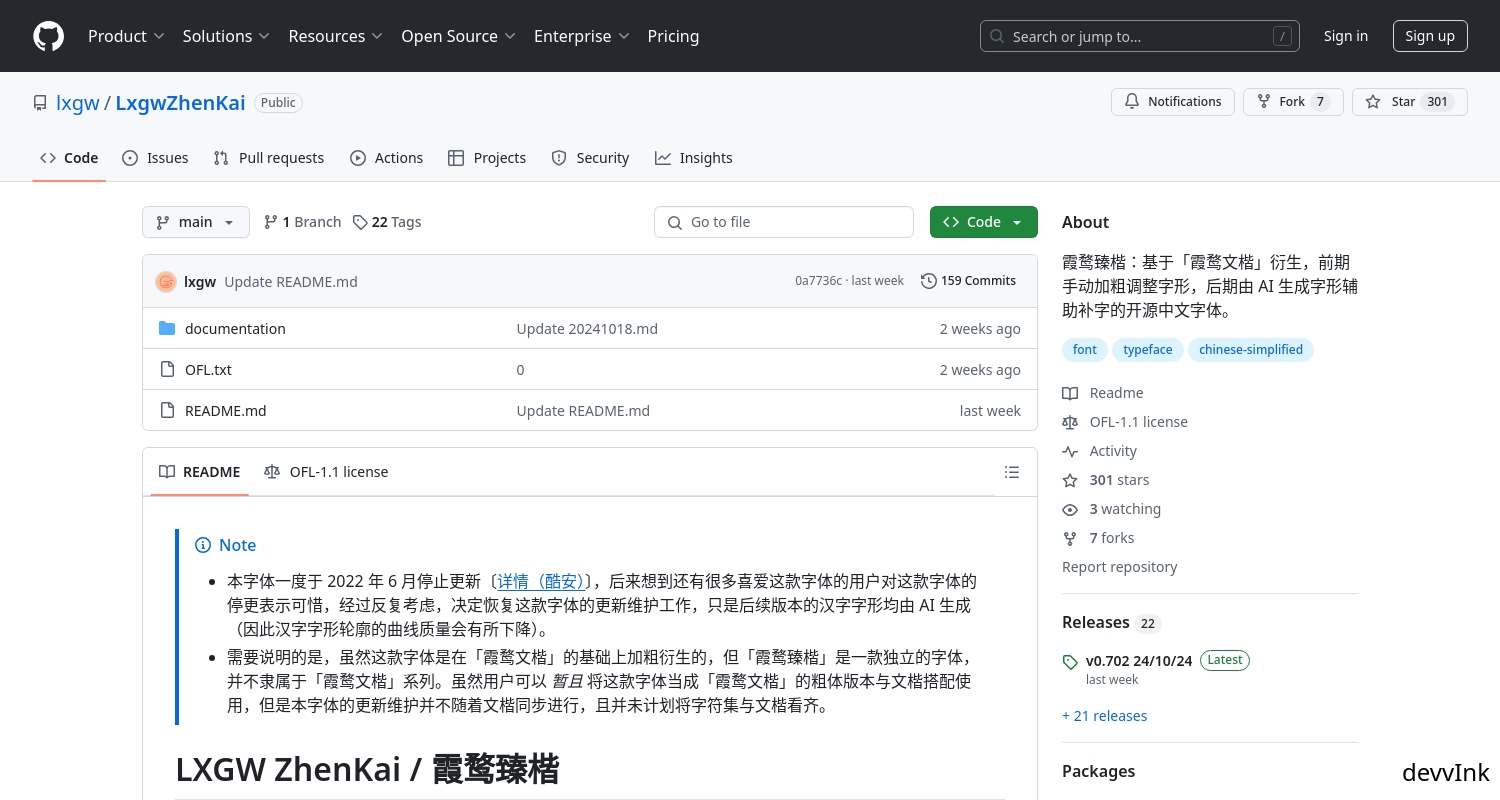Click the Notifications bell button

1172,102
